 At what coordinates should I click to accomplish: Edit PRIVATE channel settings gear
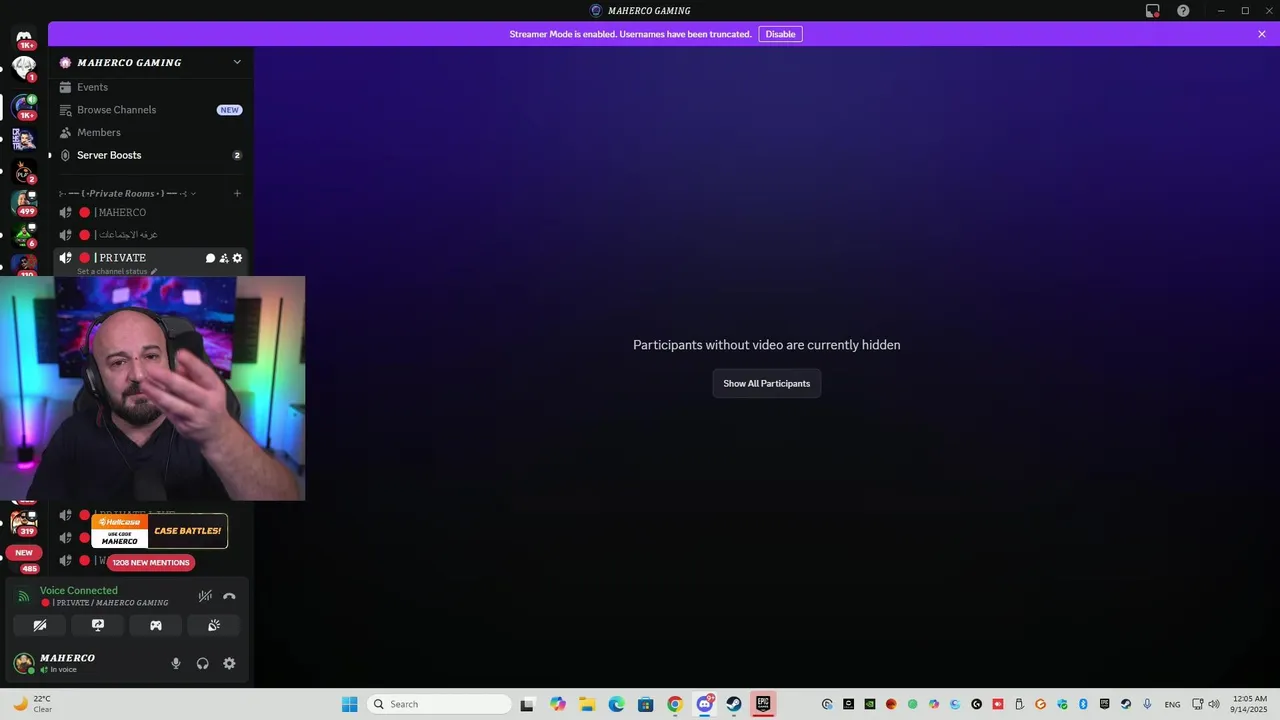pyautogui.click(x=237, y=258)
